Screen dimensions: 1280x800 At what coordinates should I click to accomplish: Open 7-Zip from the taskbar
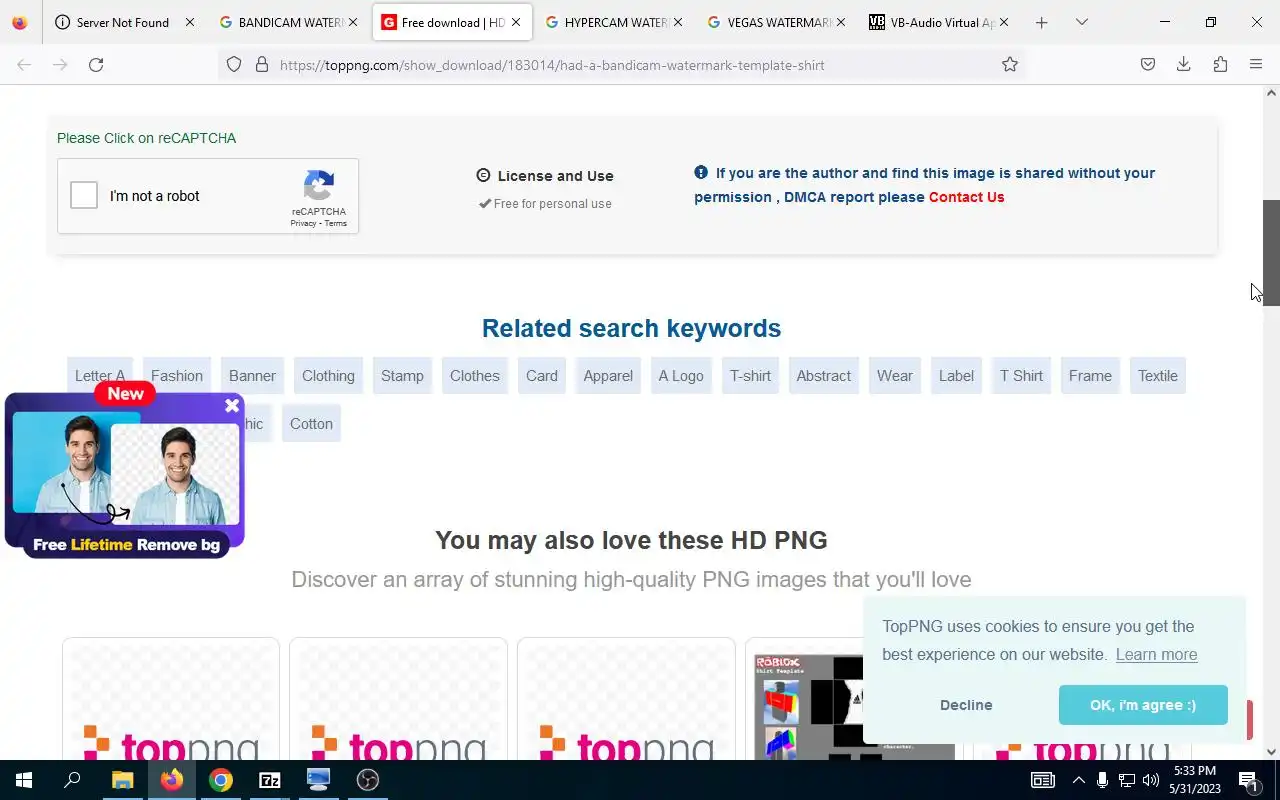pos(270,780)
